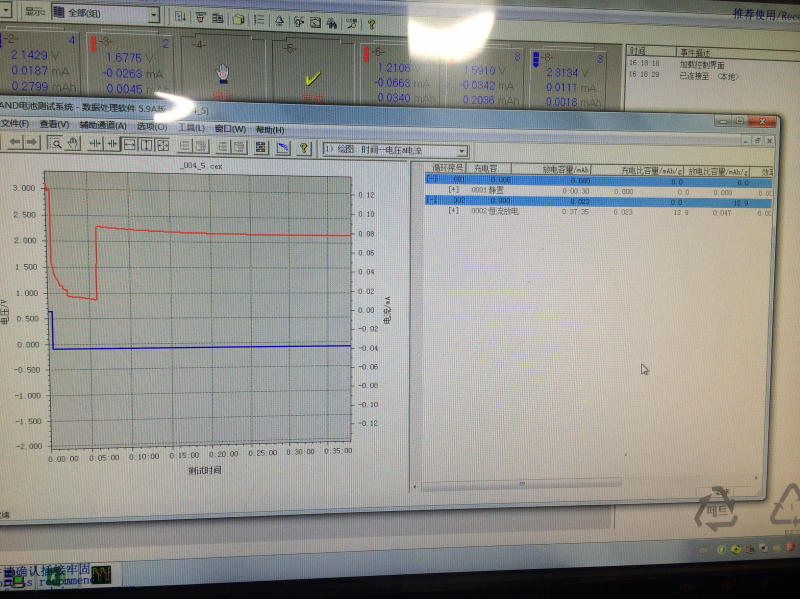This screenshot has height=599, width=800.
Task: Select the zoom magnifier tool
Action: pyautogui.click(x=55, y=143)
